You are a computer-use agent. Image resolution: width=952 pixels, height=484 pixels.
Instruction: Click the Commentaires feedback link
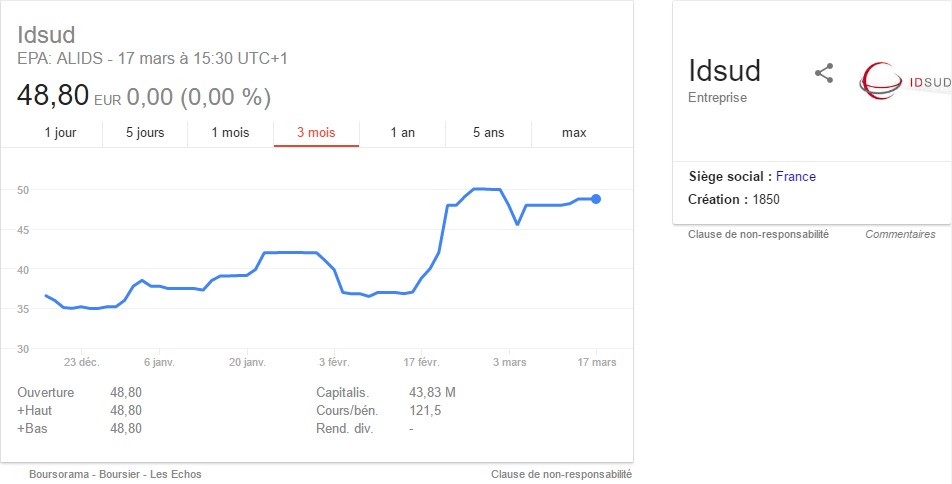[x=900, y=235]
